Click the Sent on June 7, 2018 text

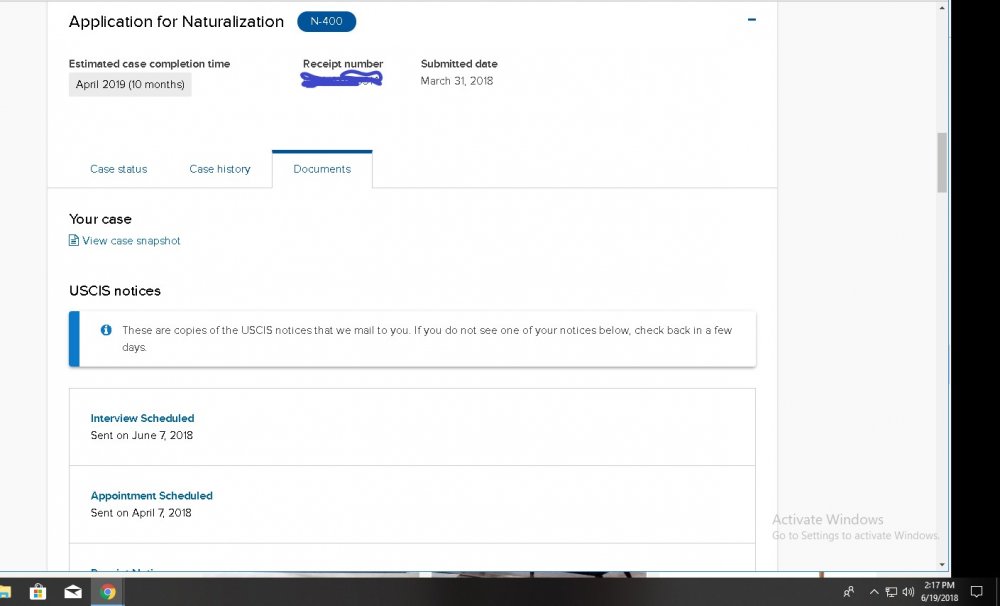[142, 435]
